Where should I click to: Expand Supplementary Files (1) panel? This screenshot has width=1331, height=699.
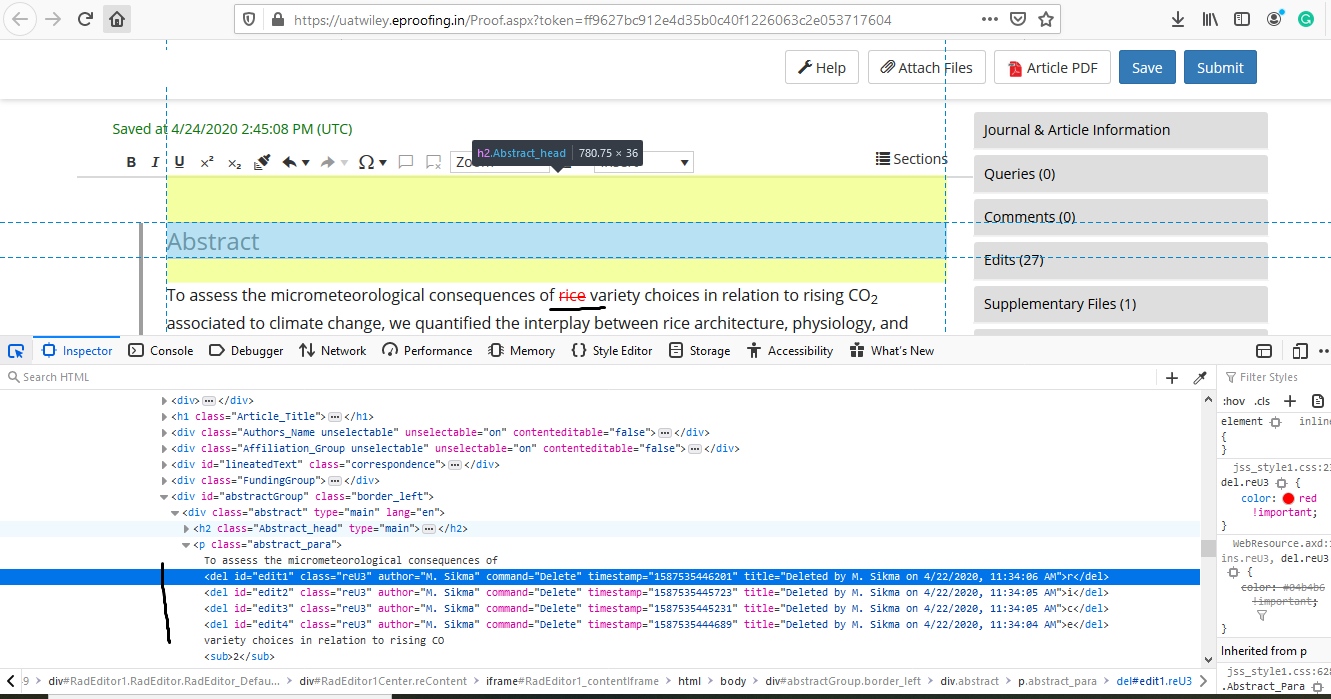tap(1121, 304)
